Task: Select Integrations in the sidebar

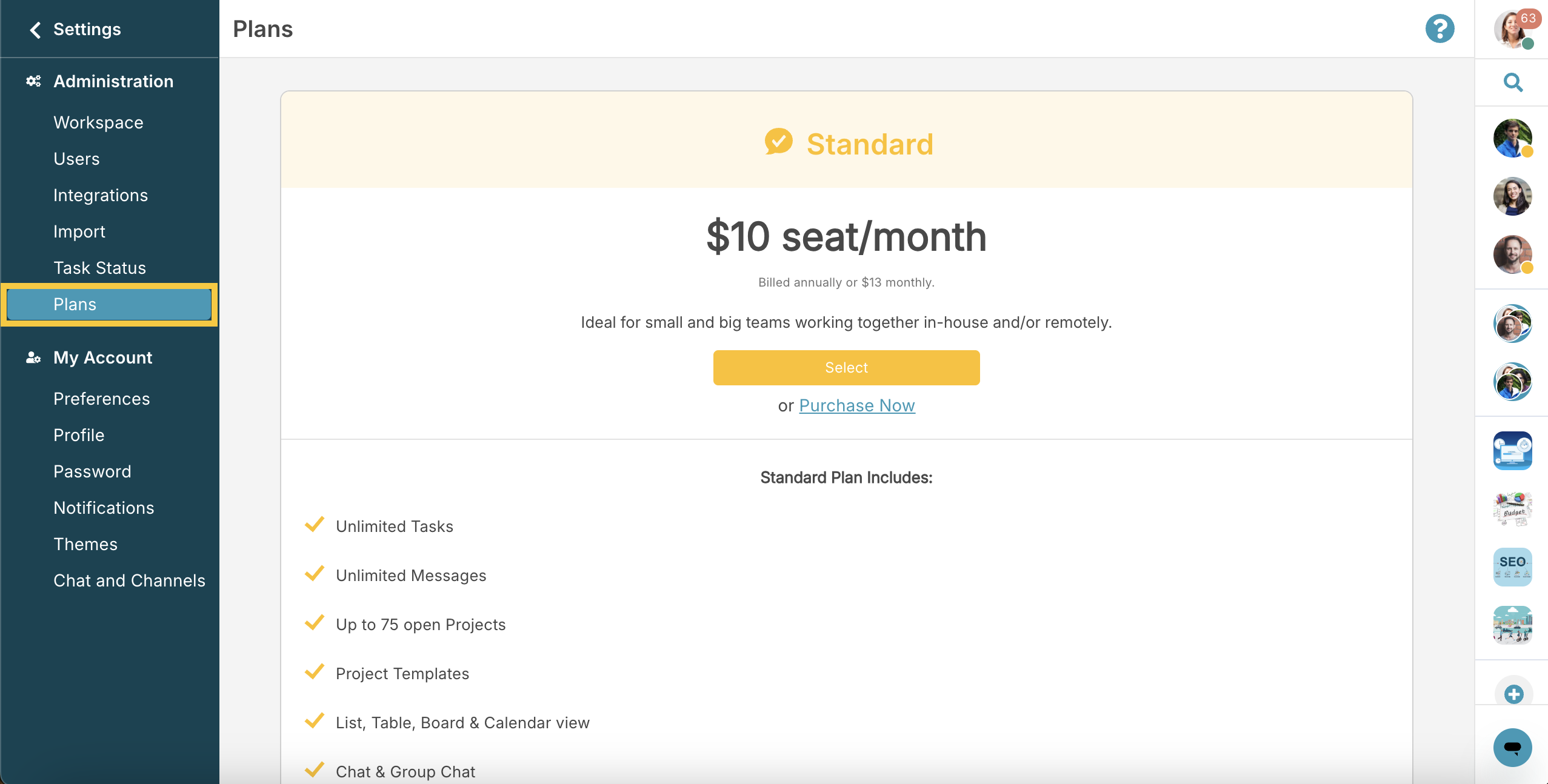Action: [101, 195]
